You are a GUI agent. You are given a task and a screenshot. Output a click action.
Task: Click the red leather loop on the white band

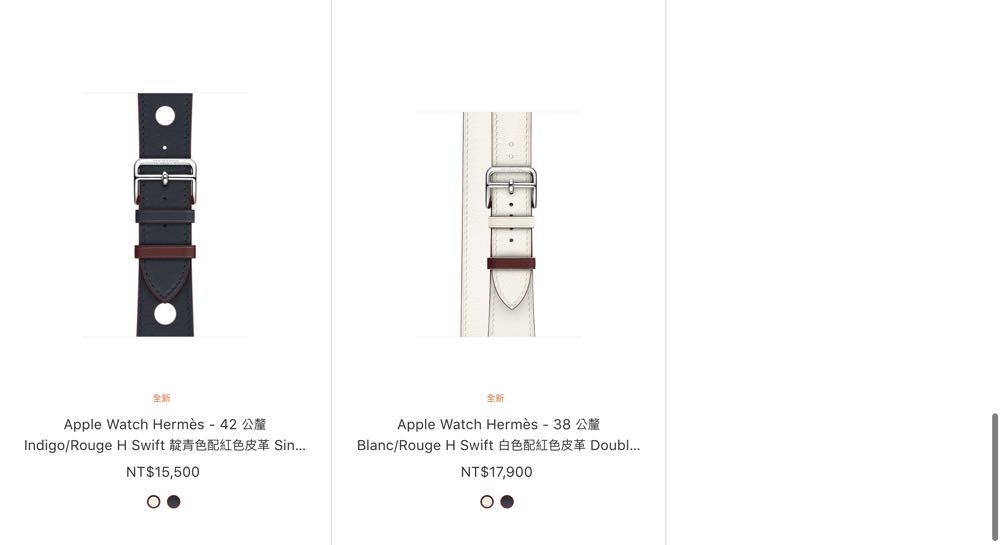coord(511,263)
